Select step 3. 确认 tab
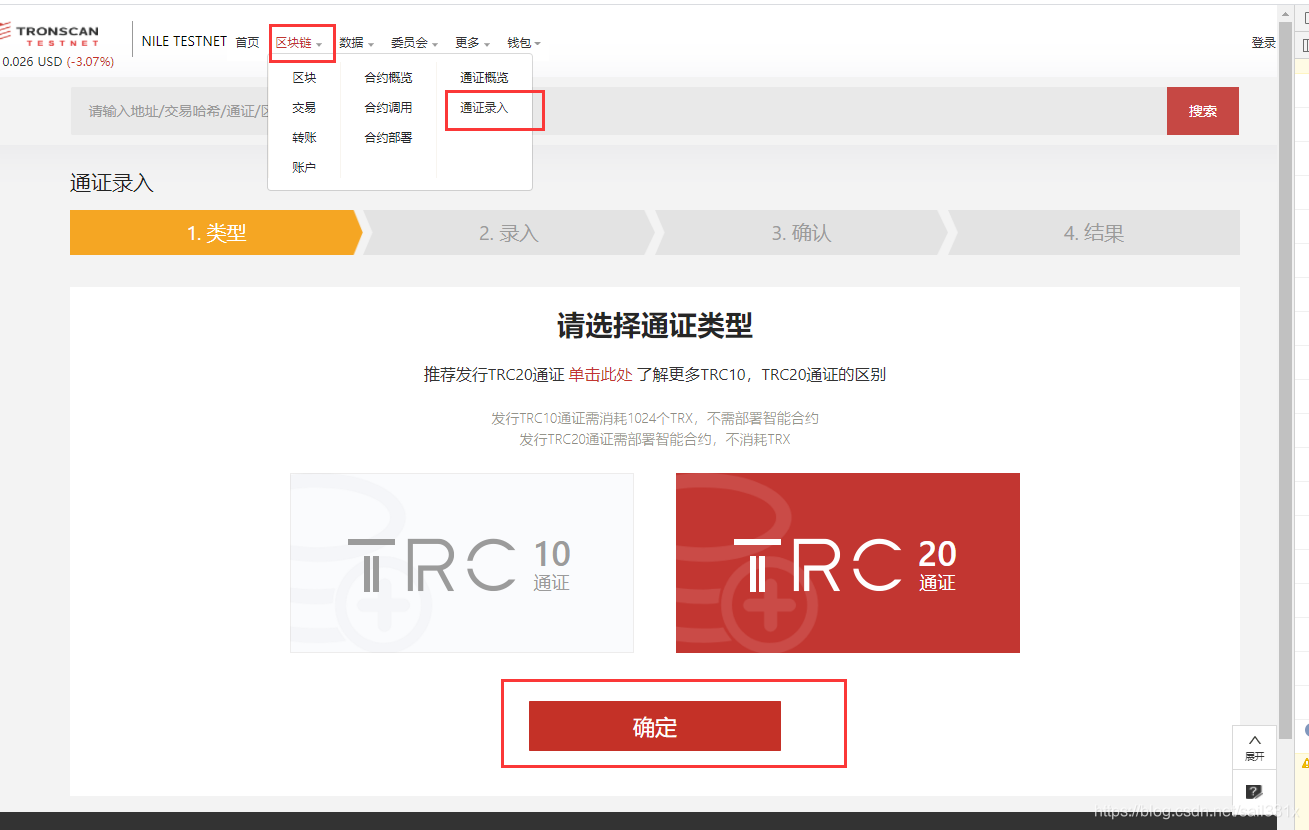This screenshot has height=830, width=1309. pos(801,233)
